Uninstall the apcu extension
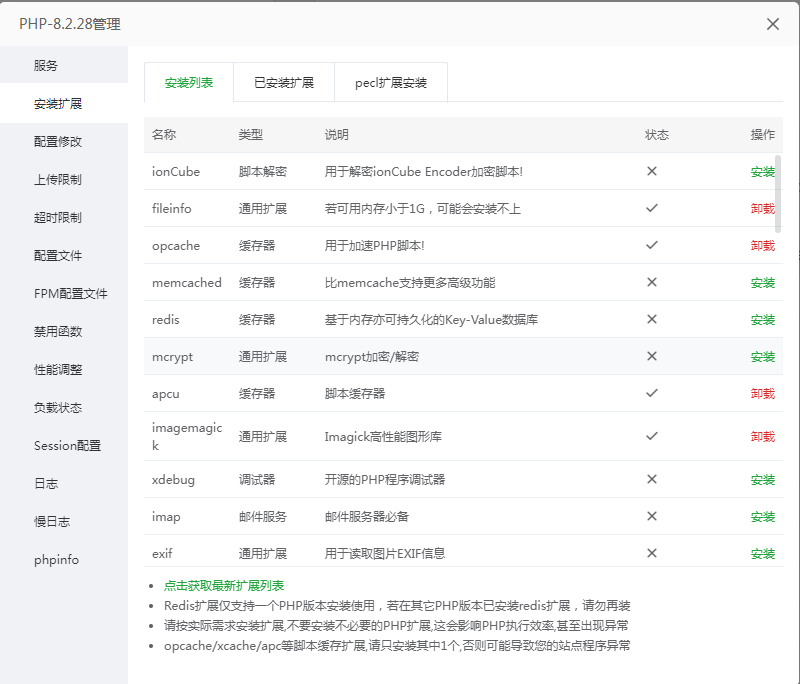Viewport: 800px width, 684px height. [x=763, y=394]
